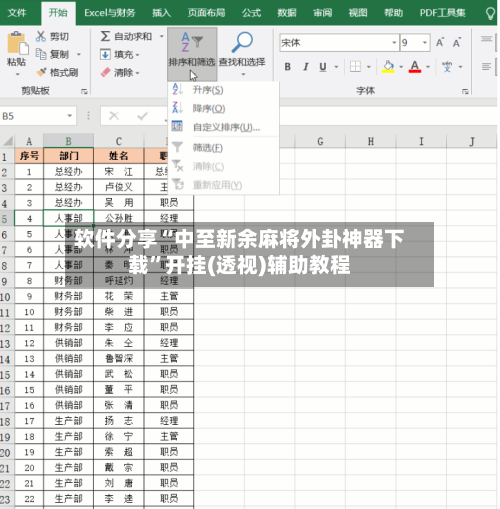Open the Name Box dropdown arrow

click(x=70, y=116)
